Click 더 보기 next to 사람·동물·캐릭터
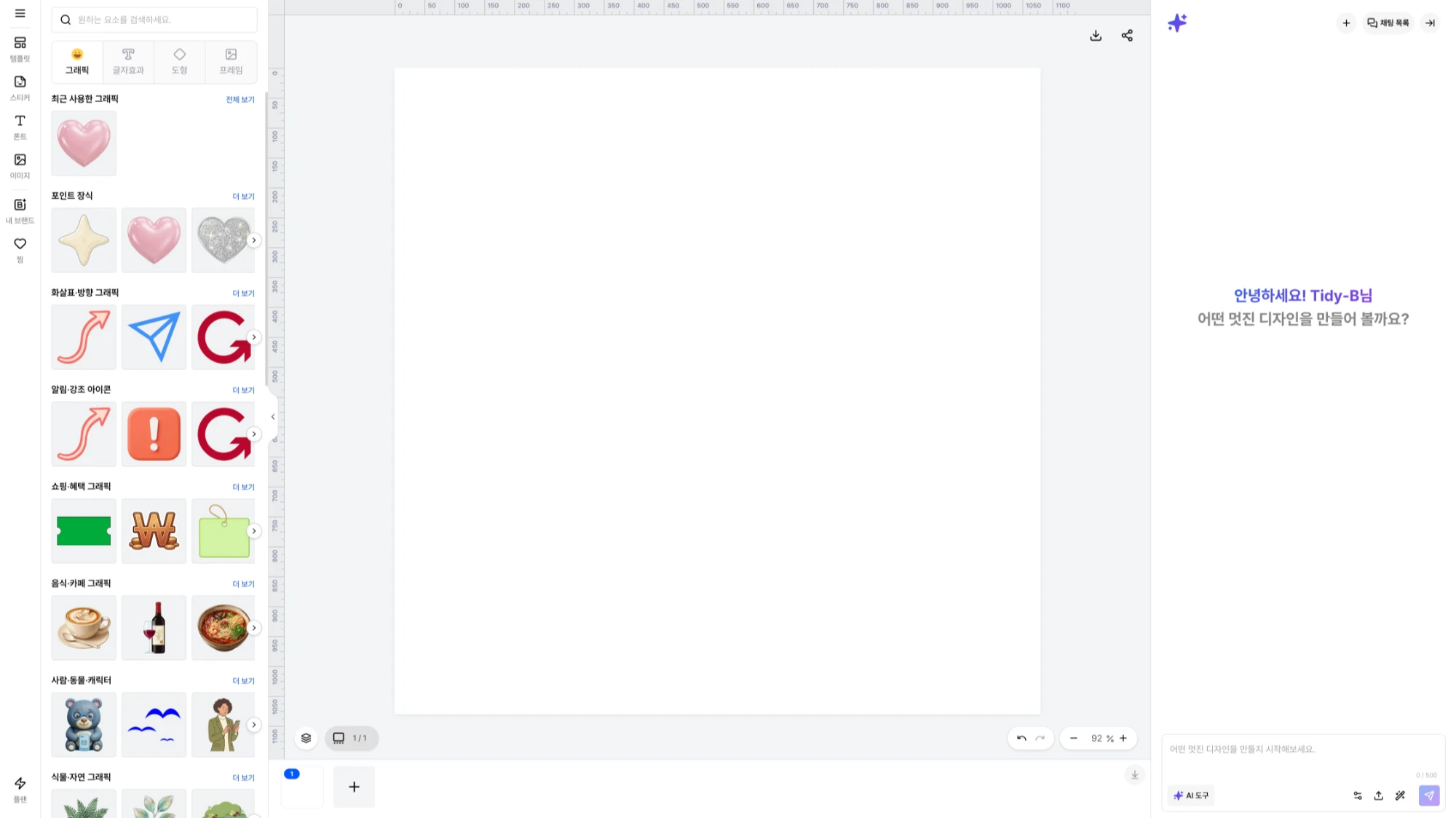Screen dimensions: 1456x818 click(243, 680)
